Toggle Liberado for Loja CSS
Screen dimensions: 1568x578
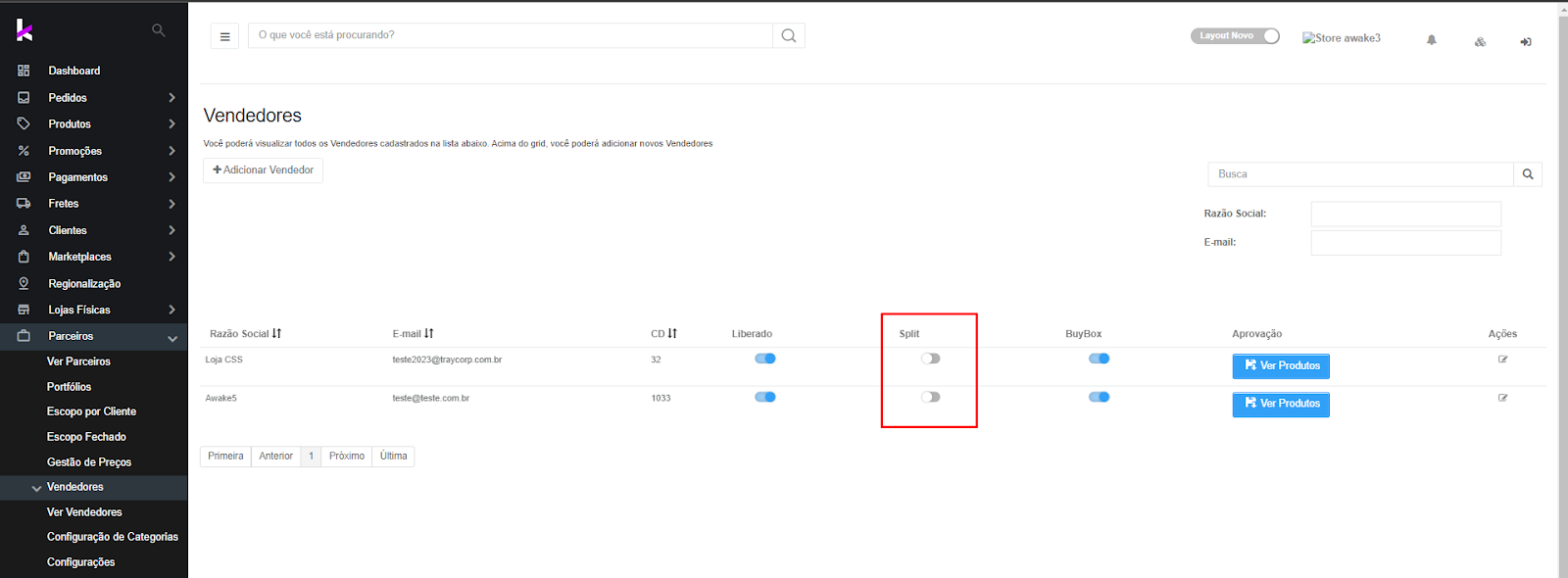click(765, 359)
